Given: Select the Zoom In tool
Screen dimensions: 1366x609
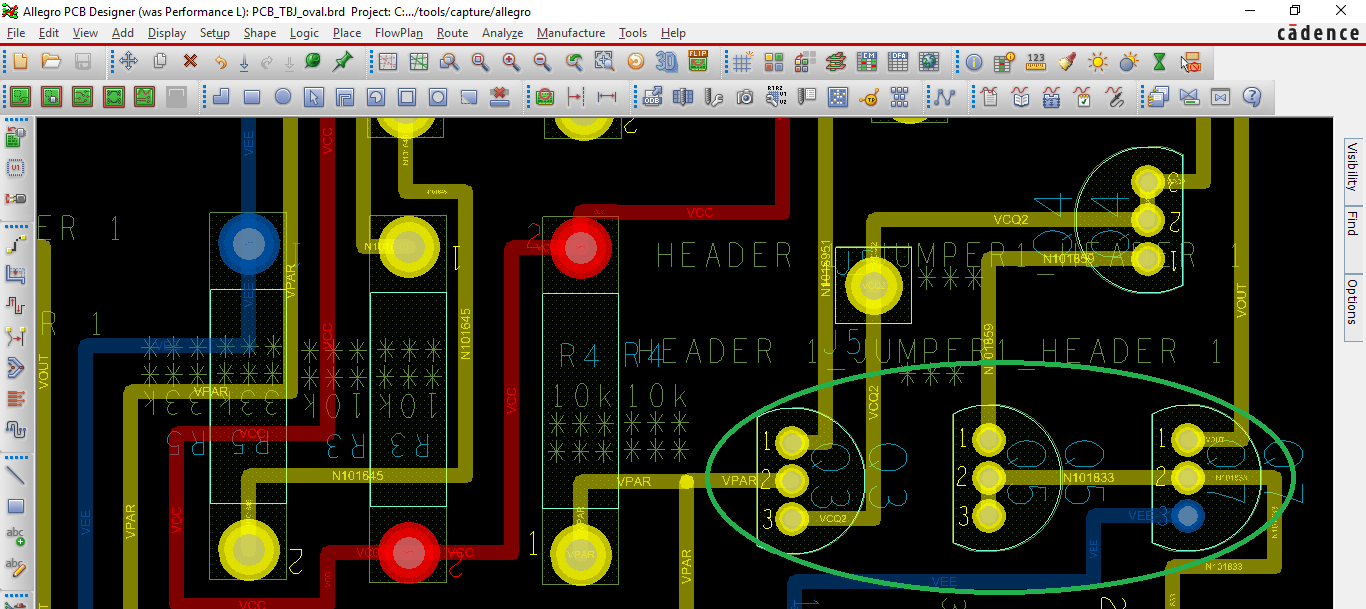Looking at the screenshot, I should click(510, 62).
